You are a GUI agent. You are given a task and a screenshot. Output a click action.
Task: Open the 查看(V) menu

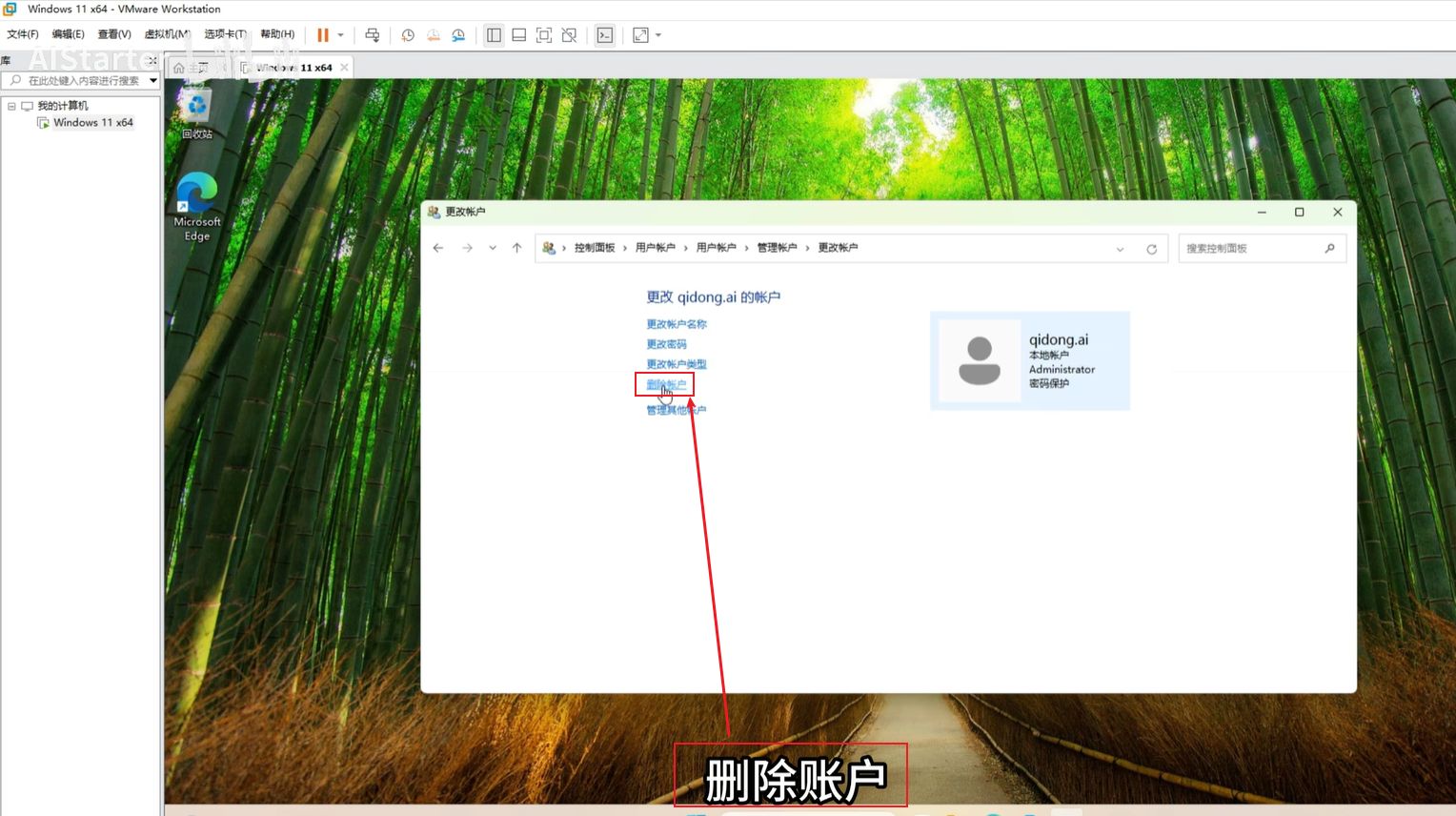114,34
